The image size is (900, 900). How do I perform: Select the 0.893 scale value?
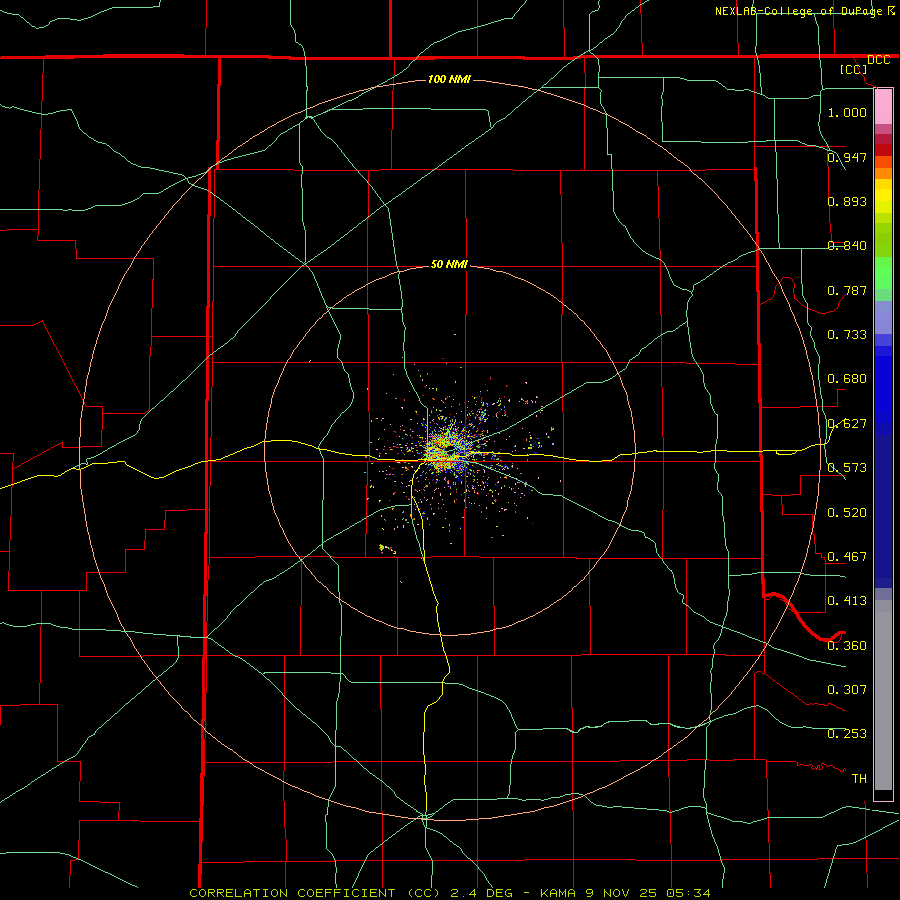point(847,201)
